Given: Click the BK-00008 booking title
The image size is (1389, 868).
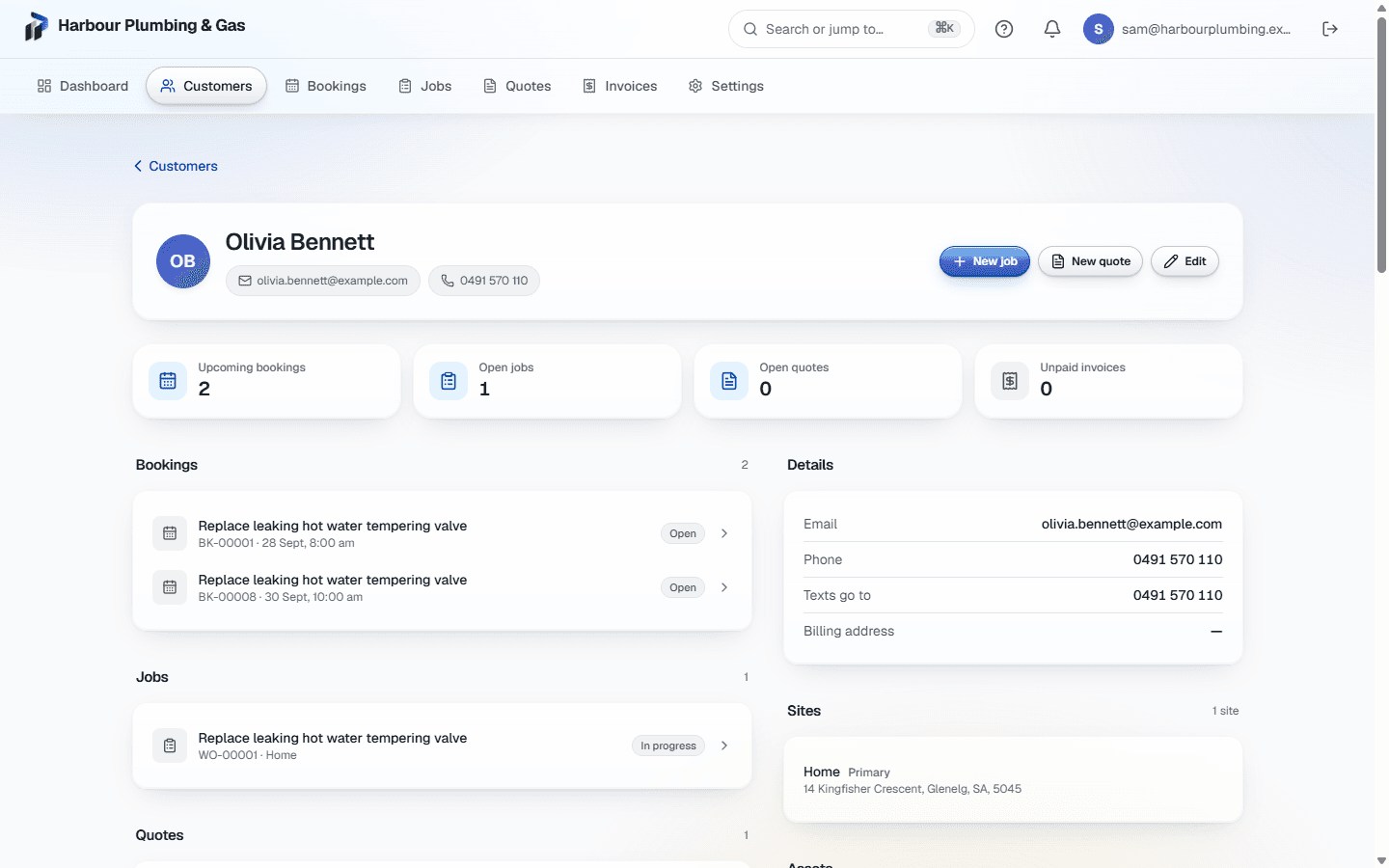Looking at the screenshot, I should tap(333, 580).
